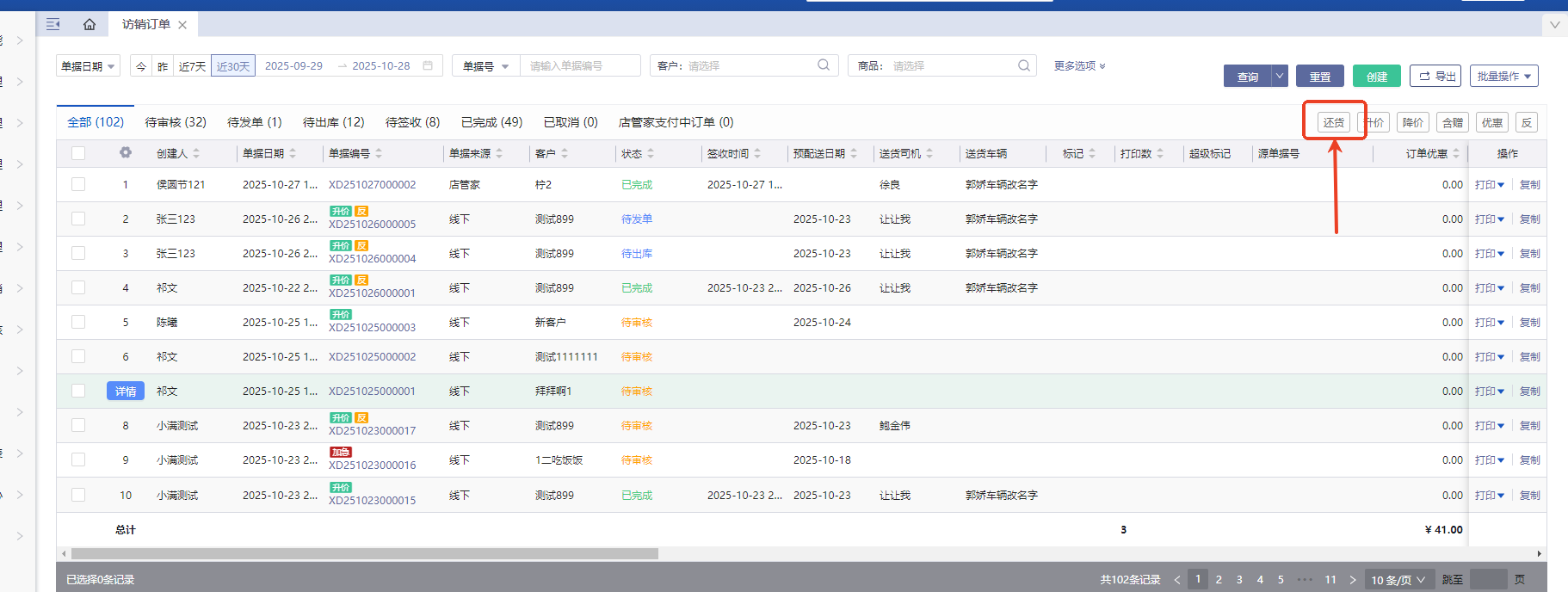The height and width of the screenshot is (592, 1568).
Task: Check the row 1 order checkbox
Action: 78,184
